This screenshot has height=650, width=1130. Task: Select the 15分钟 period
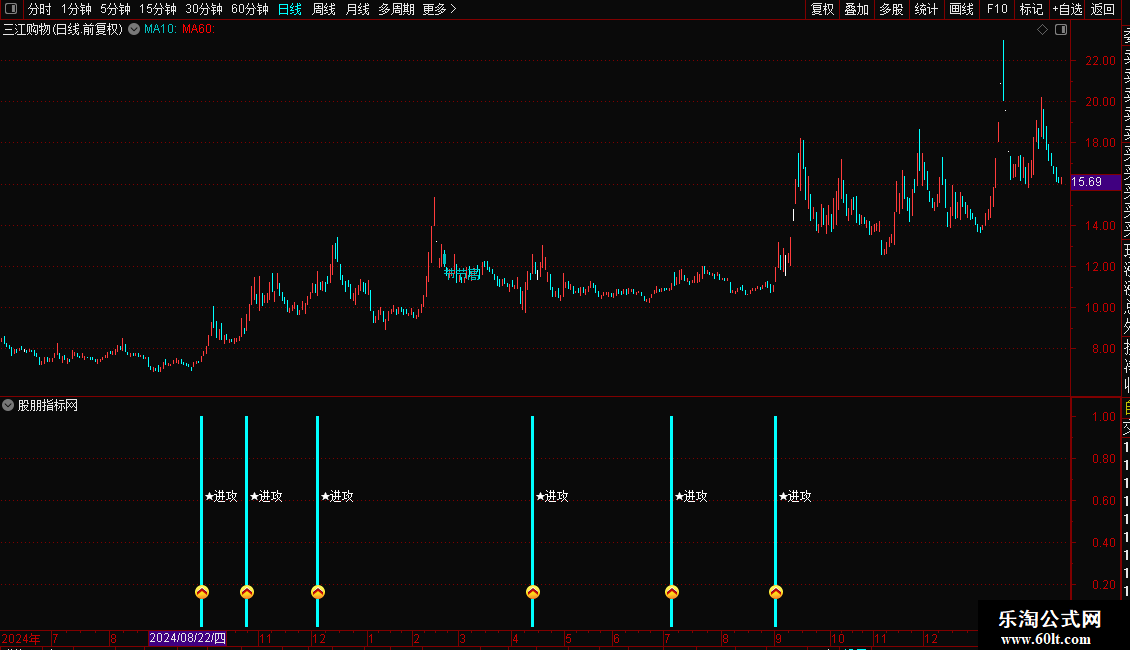coord(157,9)
